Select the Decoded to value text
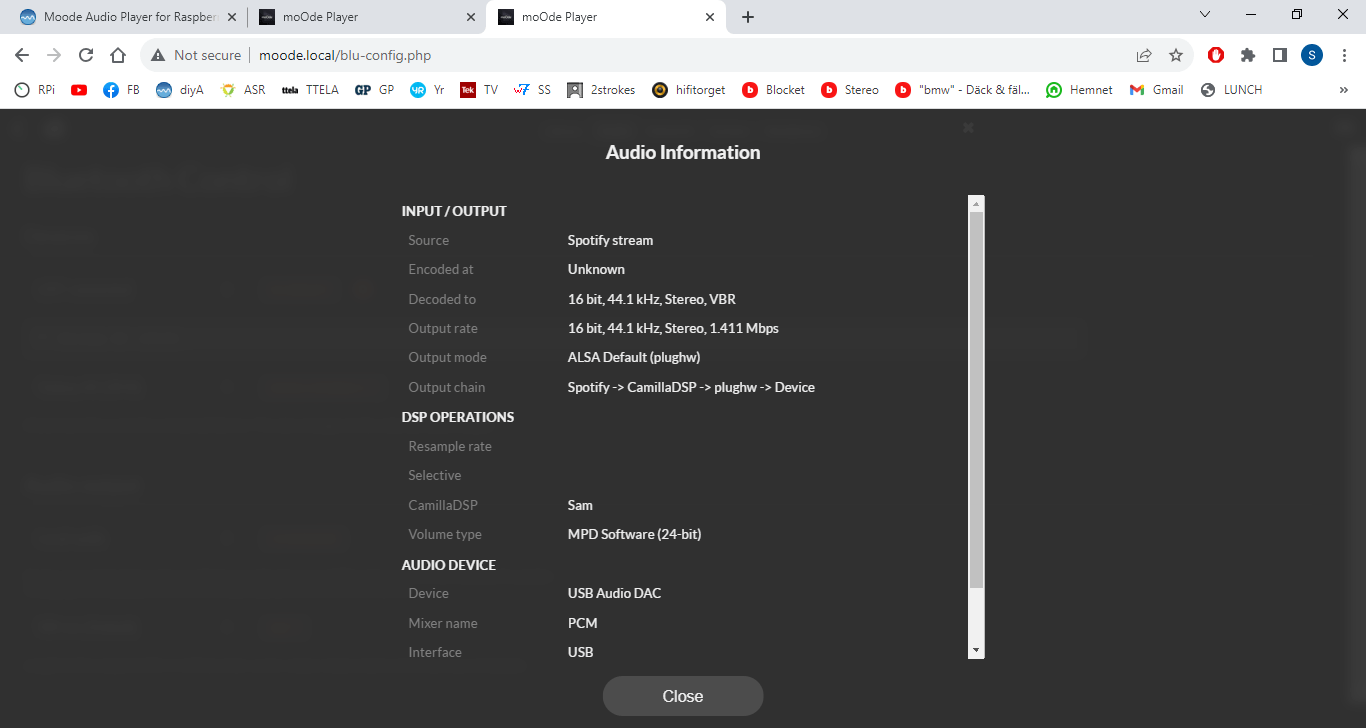 (652, 299)
